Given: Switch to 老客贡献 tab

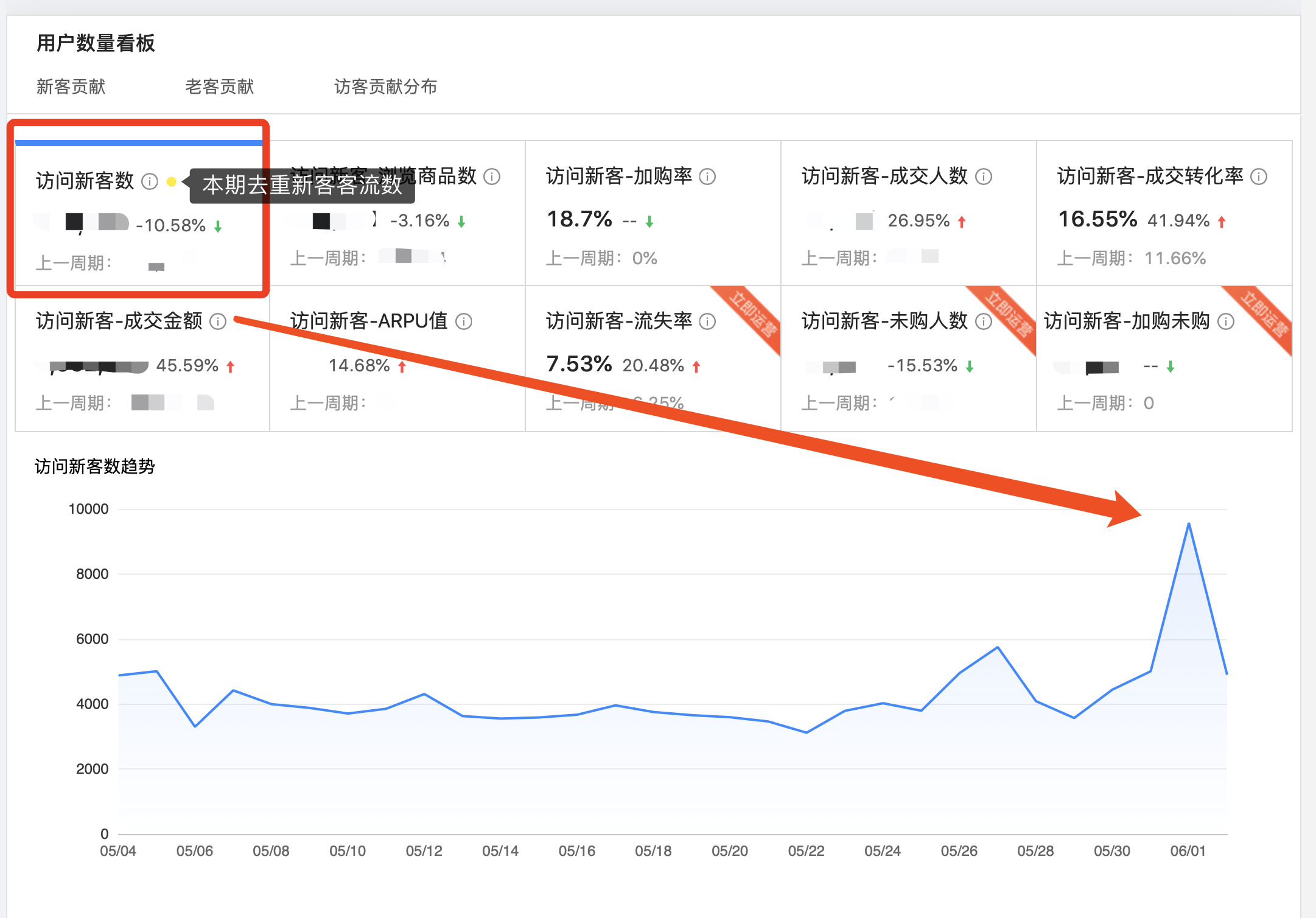Looking at the screenshot, I should coord(219,86).
